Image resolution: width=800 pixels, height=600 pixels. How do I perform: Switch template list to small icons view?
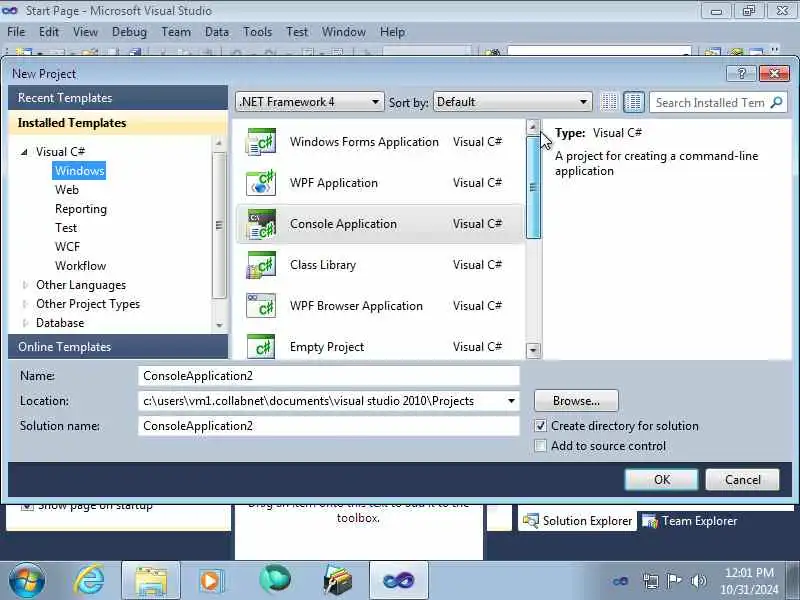609,102
